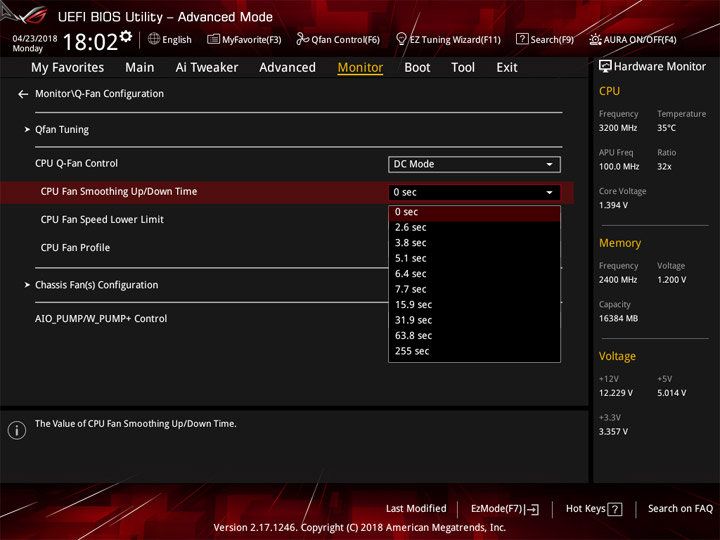Click the 1.394 V core voltage value
This screenshot has width=720, height=540.
[x=613, y=206]
